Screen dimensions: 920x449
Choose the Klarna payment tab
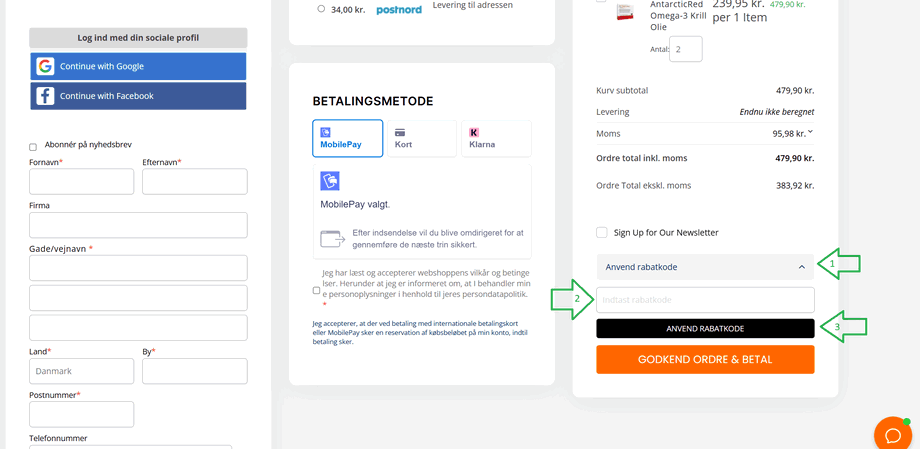(496, 139)
